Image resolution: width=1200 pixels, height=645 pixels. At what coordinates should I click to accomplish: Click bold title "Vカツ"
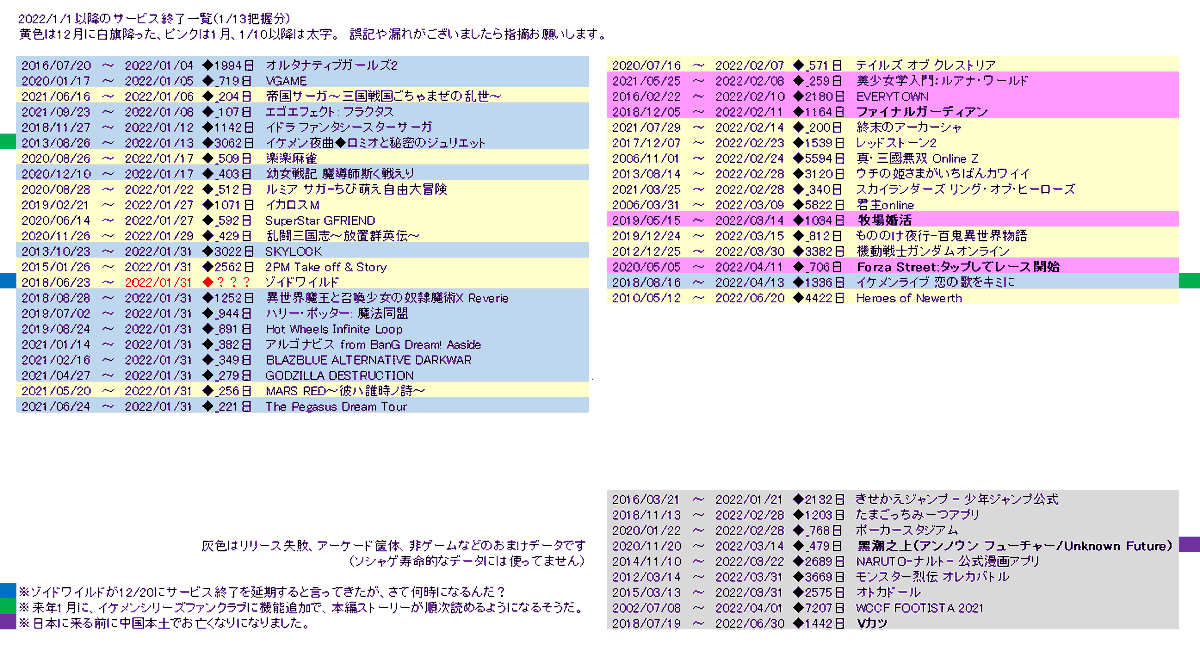click(x=872, y=623)
